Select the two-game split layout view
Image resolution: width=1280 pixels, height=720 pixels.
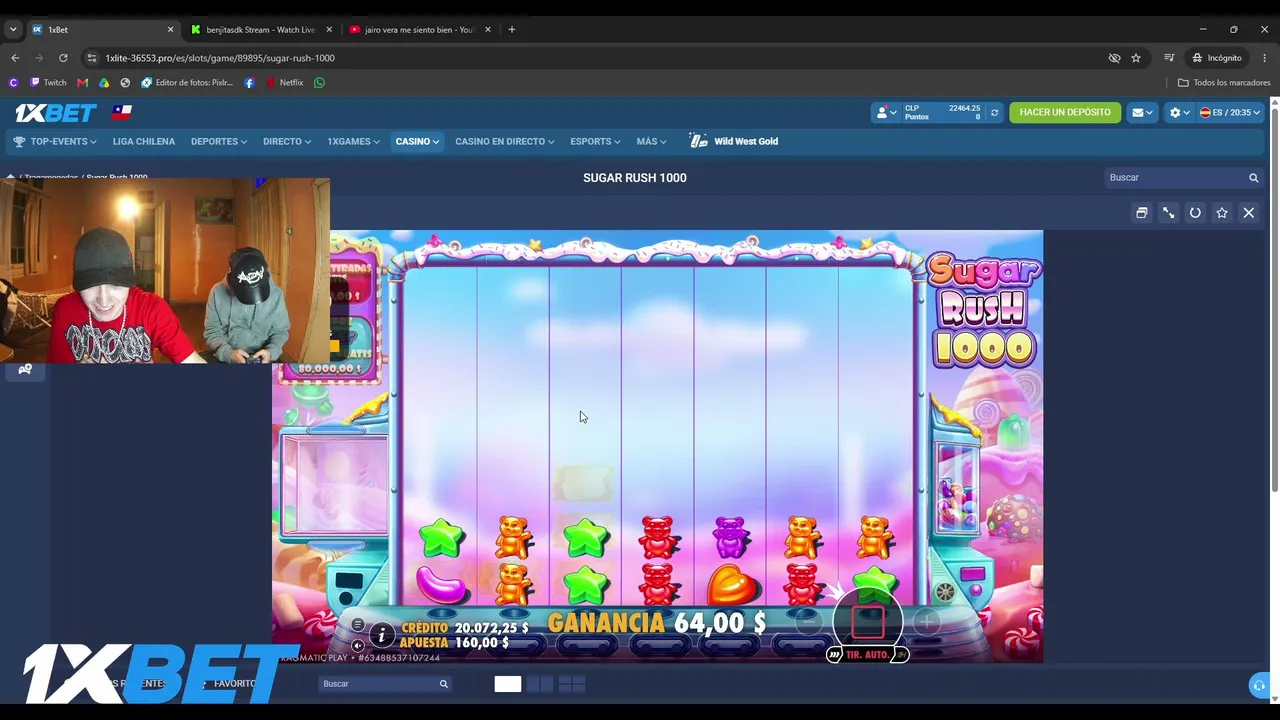coord(540,684)
